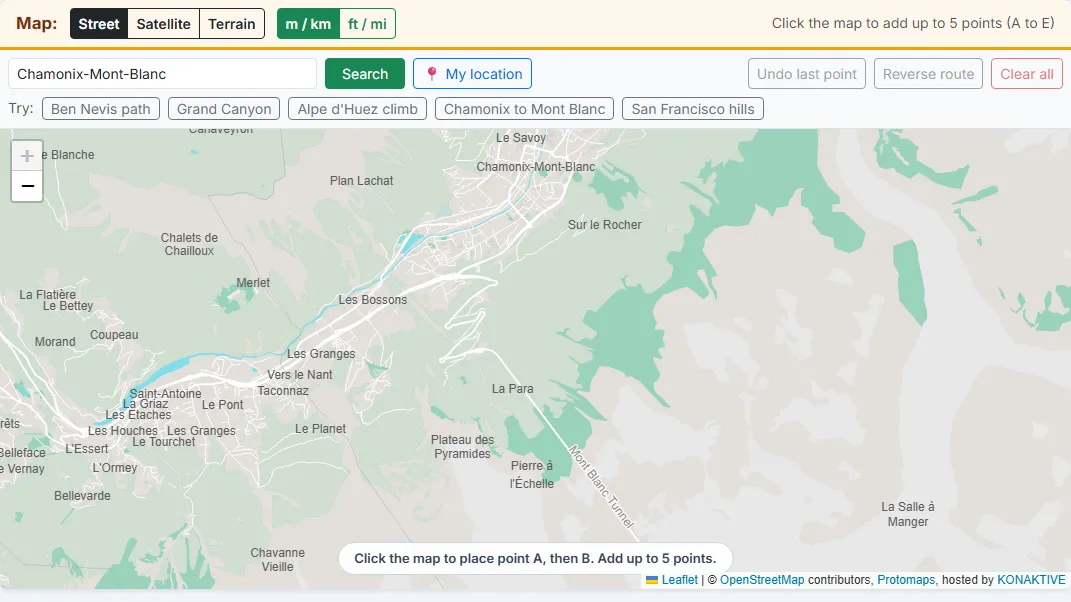1071x602 pixels.
Task: Click Reverse route button
Action: [928, 74]
